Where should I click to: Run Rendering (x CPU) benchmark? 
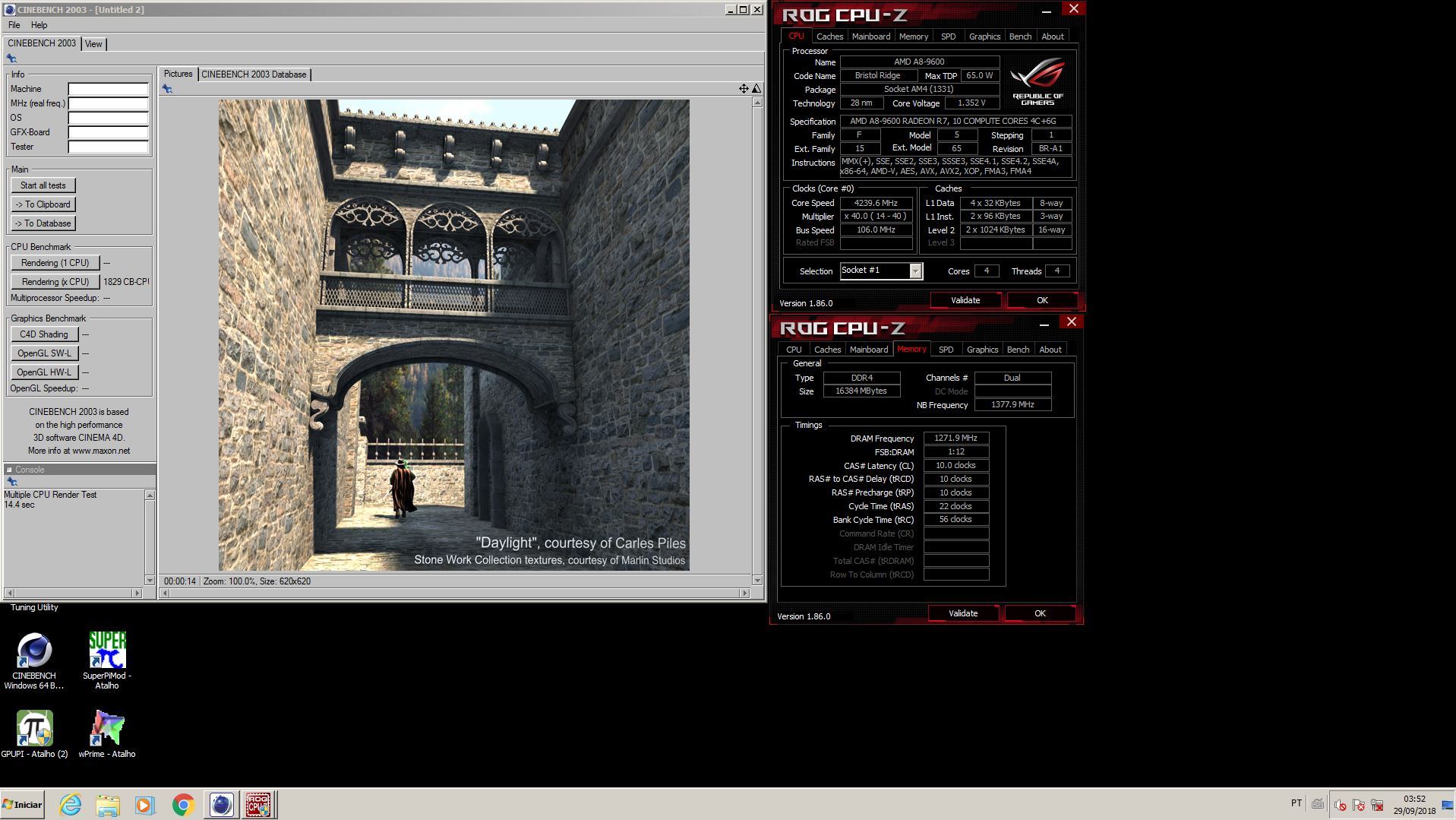pos(55,282)
